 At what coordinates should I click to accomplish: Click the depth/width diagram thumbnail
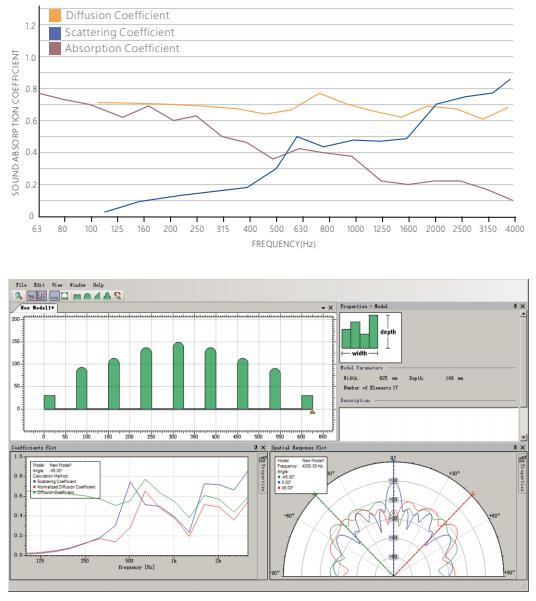pos(370,337)
